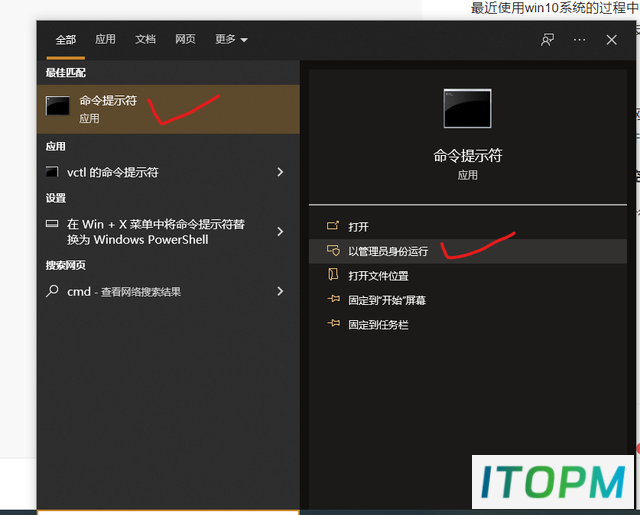Expand the cmd web search chevron

point(280,291)
